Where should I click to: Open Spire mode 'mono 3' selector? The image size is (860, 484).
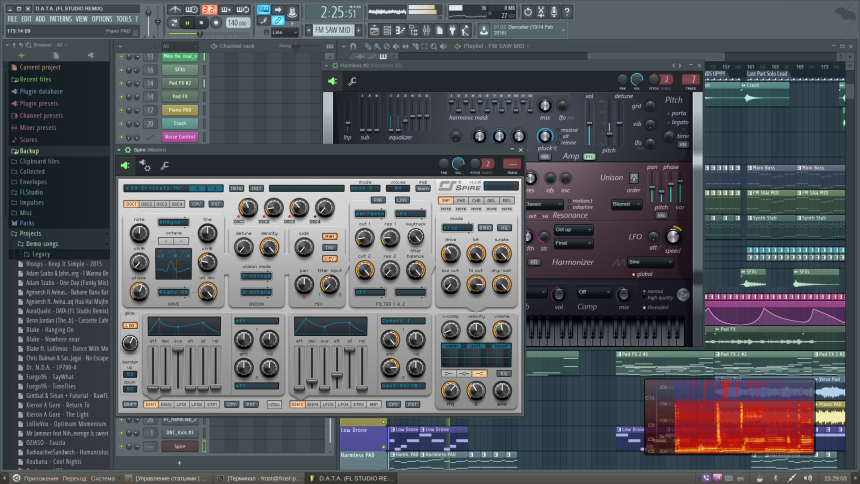coord(365,189)
